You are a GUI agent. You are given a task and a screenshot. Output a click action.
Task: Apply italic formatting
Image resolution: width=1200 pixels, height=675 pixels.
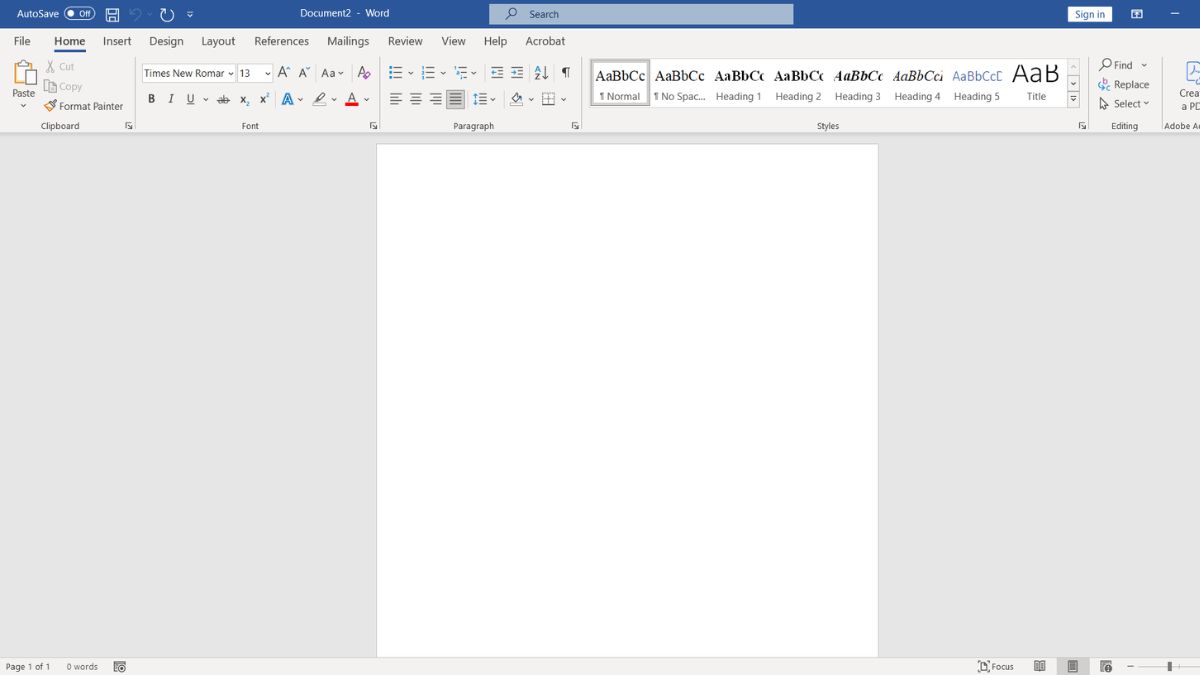(171, 99)
